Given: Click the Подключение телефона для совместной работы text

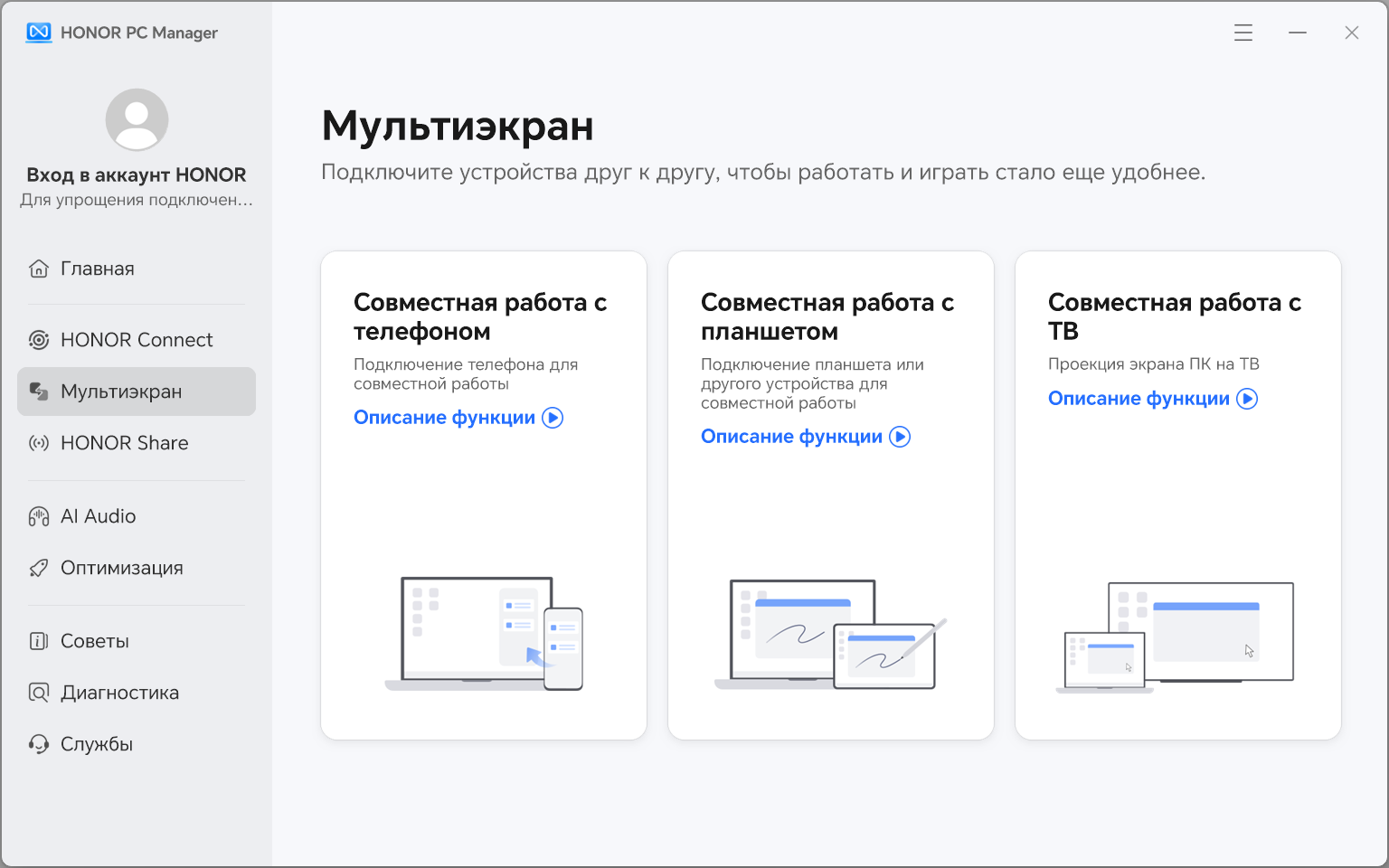Looking at the screenshot, I should (466, 374).
